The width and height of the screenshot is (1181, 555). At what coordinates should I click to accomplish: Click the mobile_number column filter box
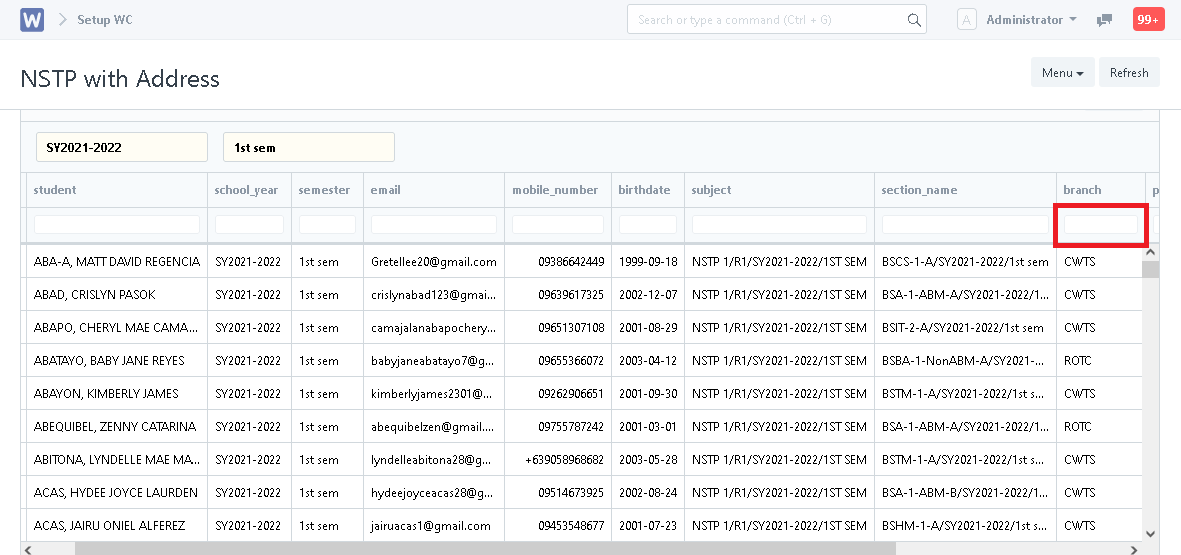(558, 224)
